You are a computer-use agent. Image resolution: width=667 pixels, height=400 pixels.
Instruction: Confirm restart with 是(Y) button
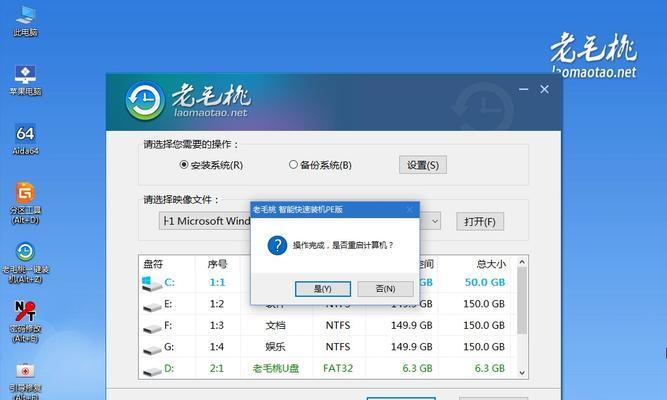[x=323, y=289]
